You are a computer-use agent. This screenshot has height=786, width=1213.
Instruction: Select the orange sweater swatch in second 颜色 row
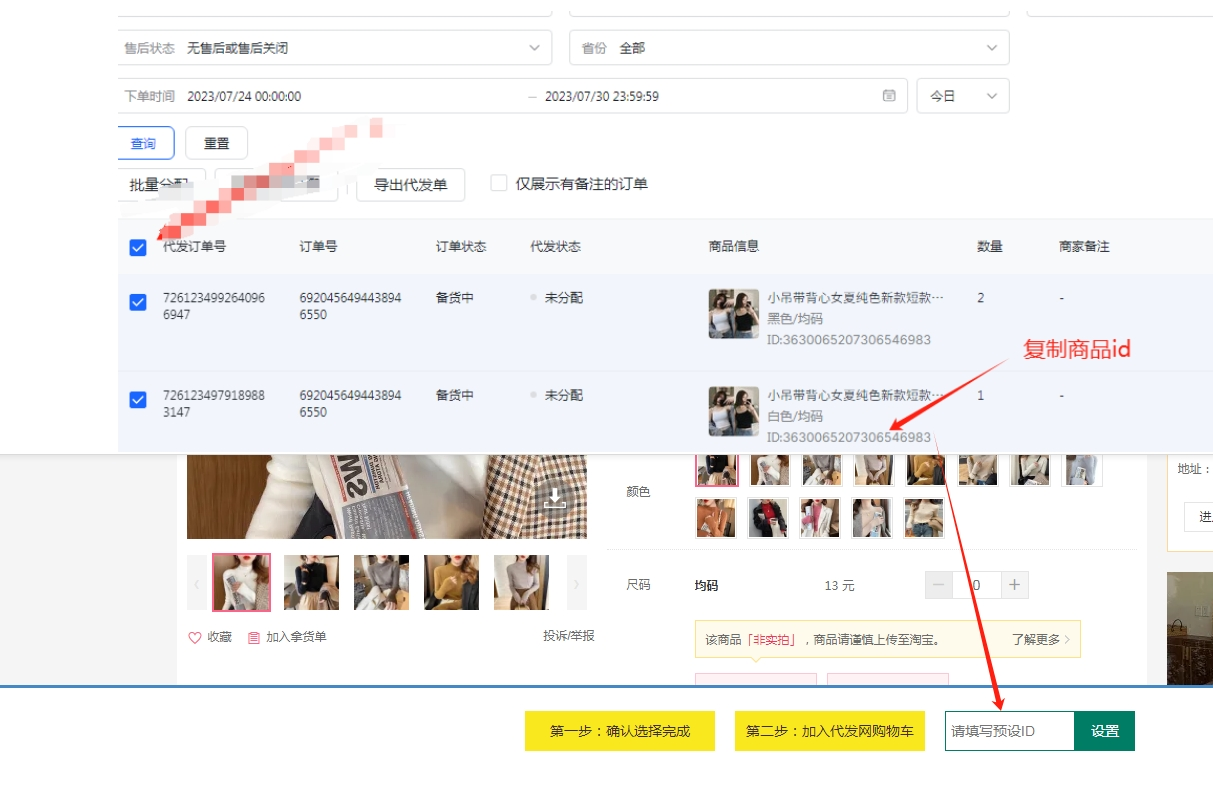pos(717,518)
